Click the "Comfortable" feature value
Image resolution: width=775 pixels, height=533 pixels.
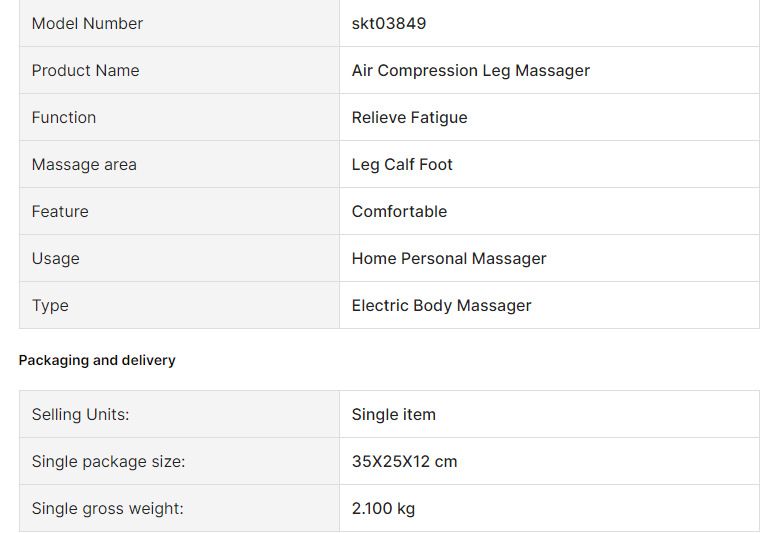(x=399, y=211)
